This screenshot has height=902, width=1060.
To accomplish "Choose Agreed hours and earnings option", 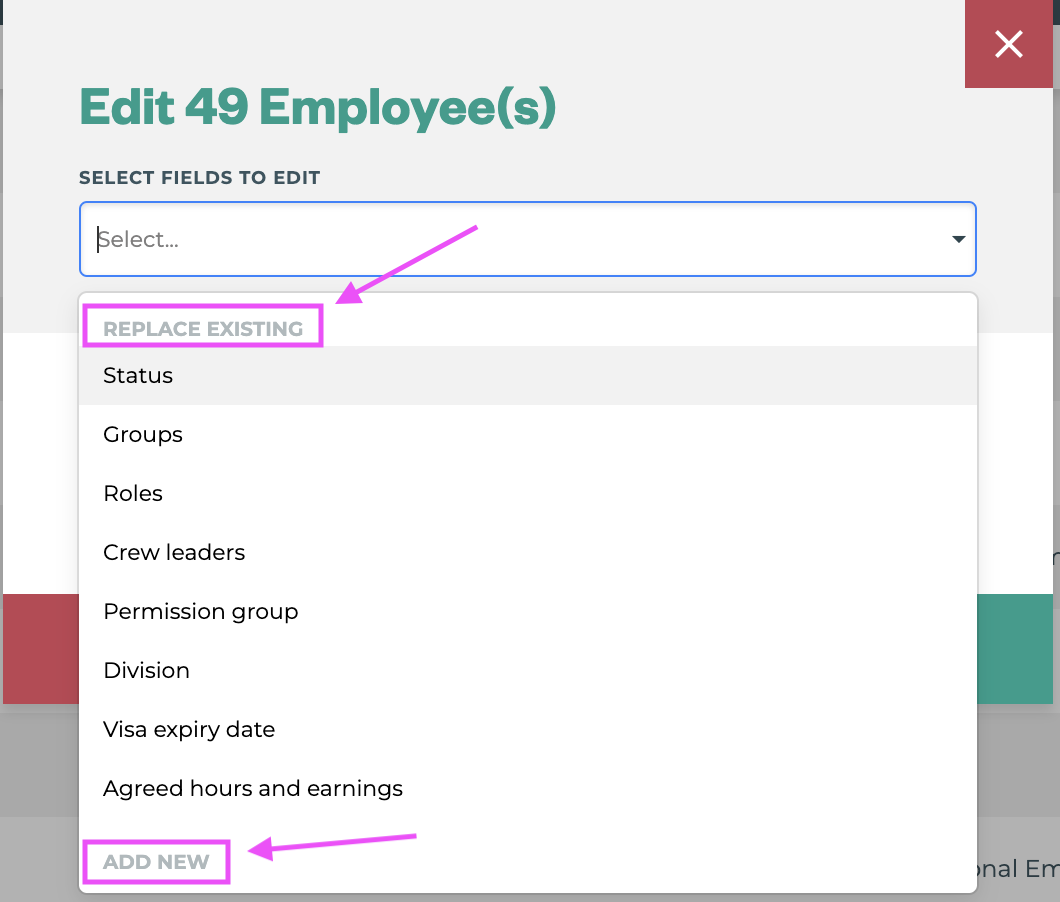I will tap(253, 789).
